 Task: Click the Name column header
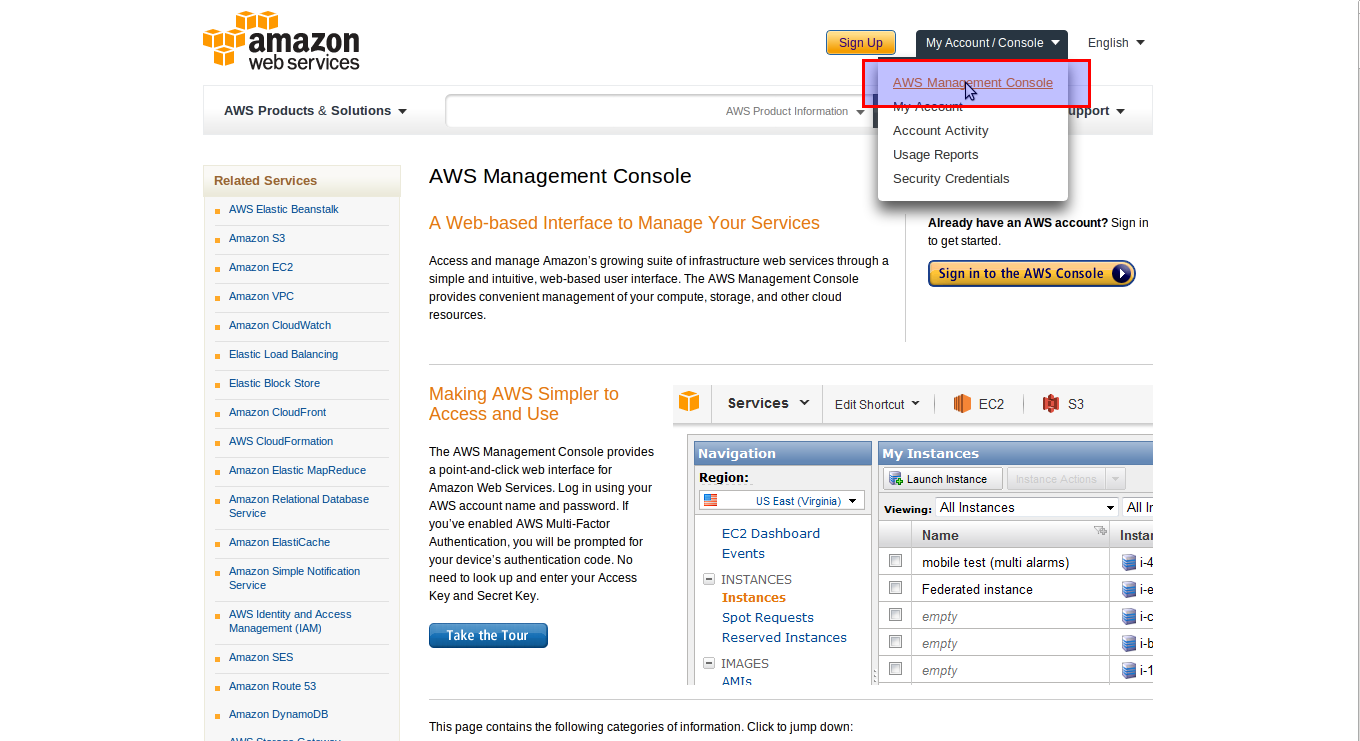coord(1011,535)
